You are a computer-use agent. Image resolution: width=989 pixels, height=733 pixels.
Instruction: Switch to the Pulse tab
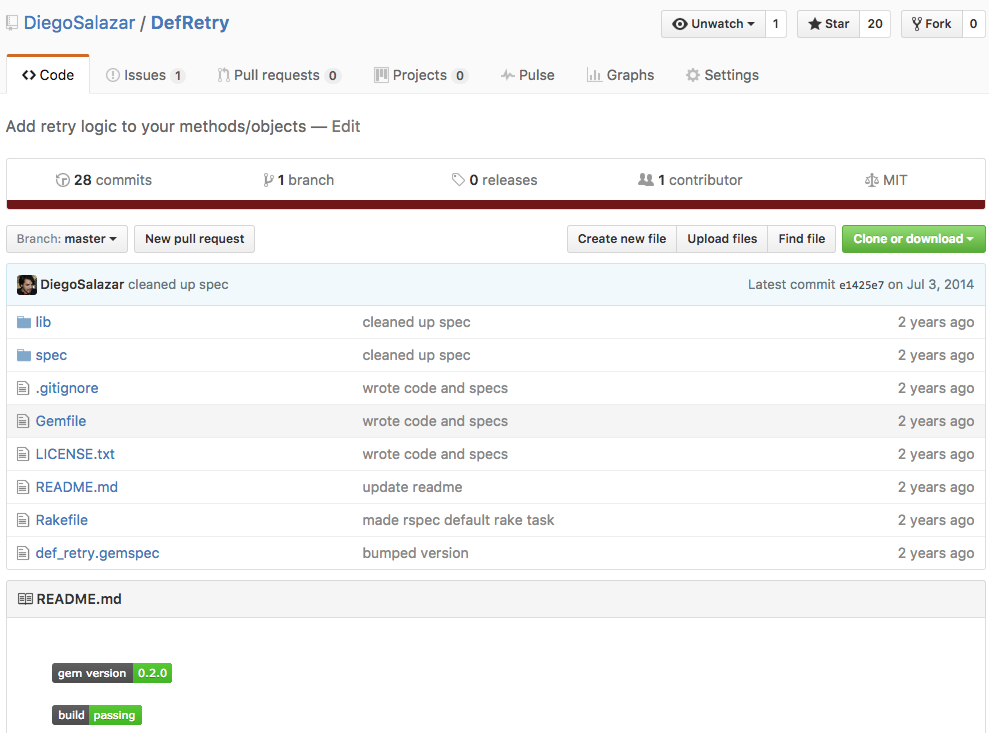coord(527,75)
